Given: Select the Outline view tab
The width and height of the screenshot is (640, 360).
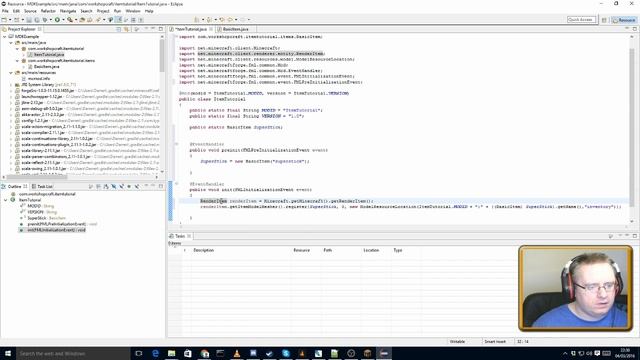Looking at the screenshot, I should tap(14, 186).
